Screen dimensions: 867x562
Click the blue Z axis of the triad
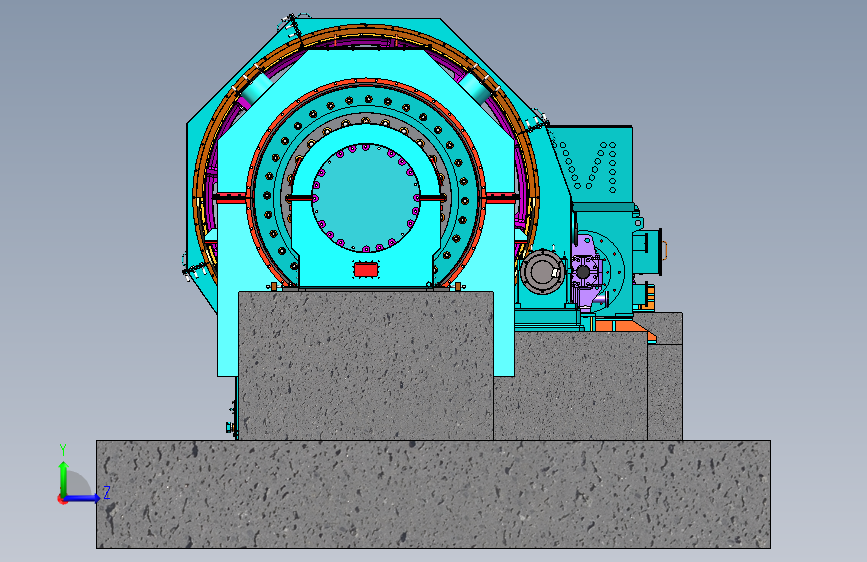tap(83, 498)
